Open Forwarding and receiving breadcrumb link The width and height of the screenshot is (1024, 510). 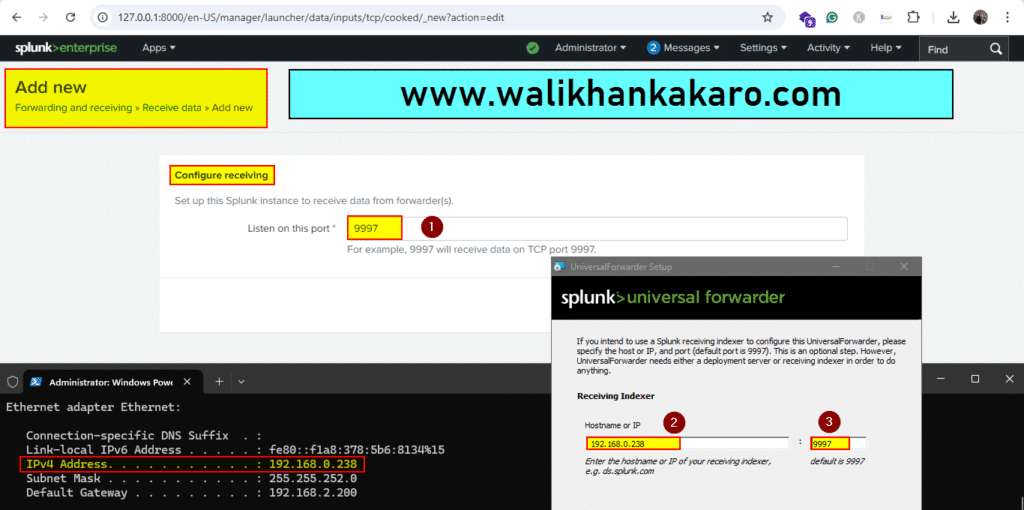pos(73,108)
